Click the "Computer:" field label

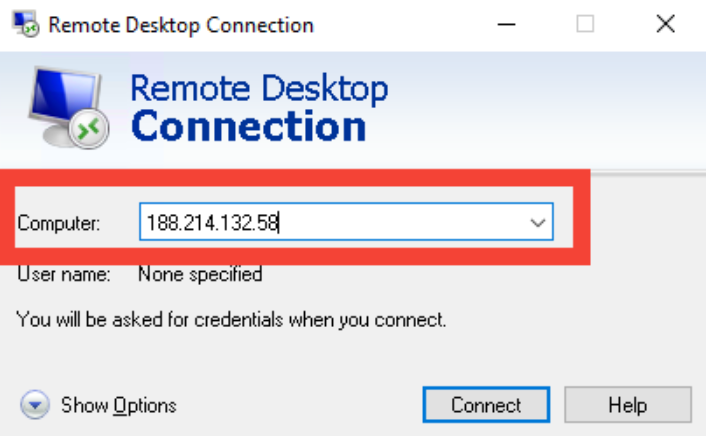click(x=59, y=223)
